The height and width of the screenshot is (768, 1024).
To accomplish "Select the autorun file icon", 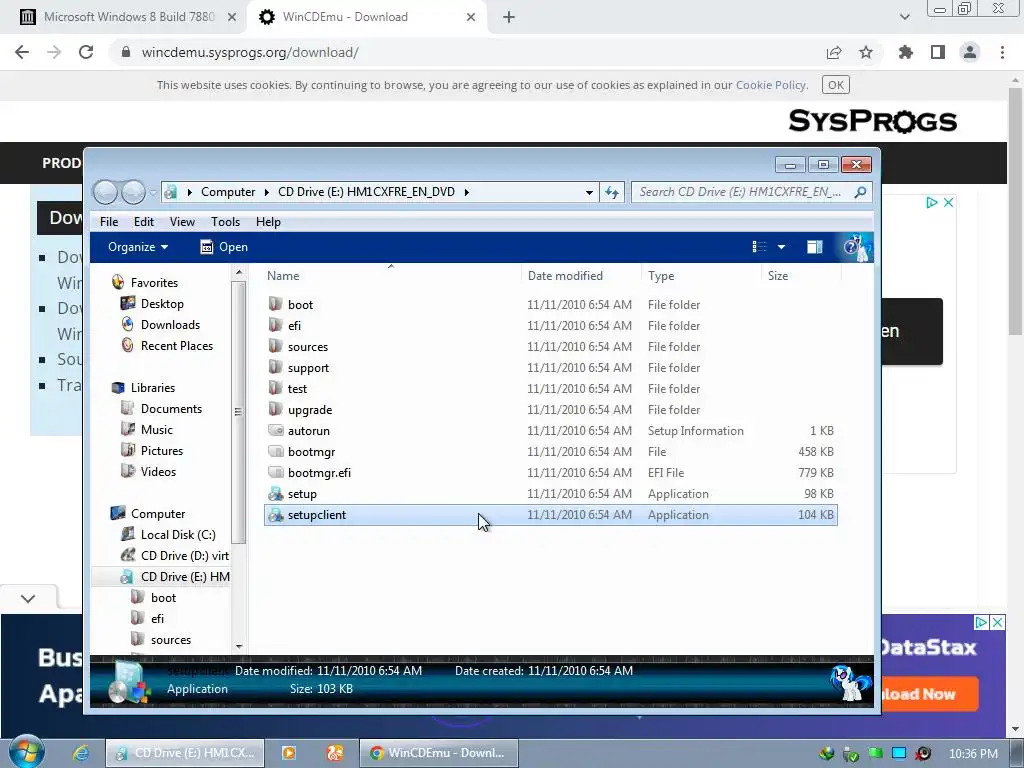I will (x=276, y=430).
